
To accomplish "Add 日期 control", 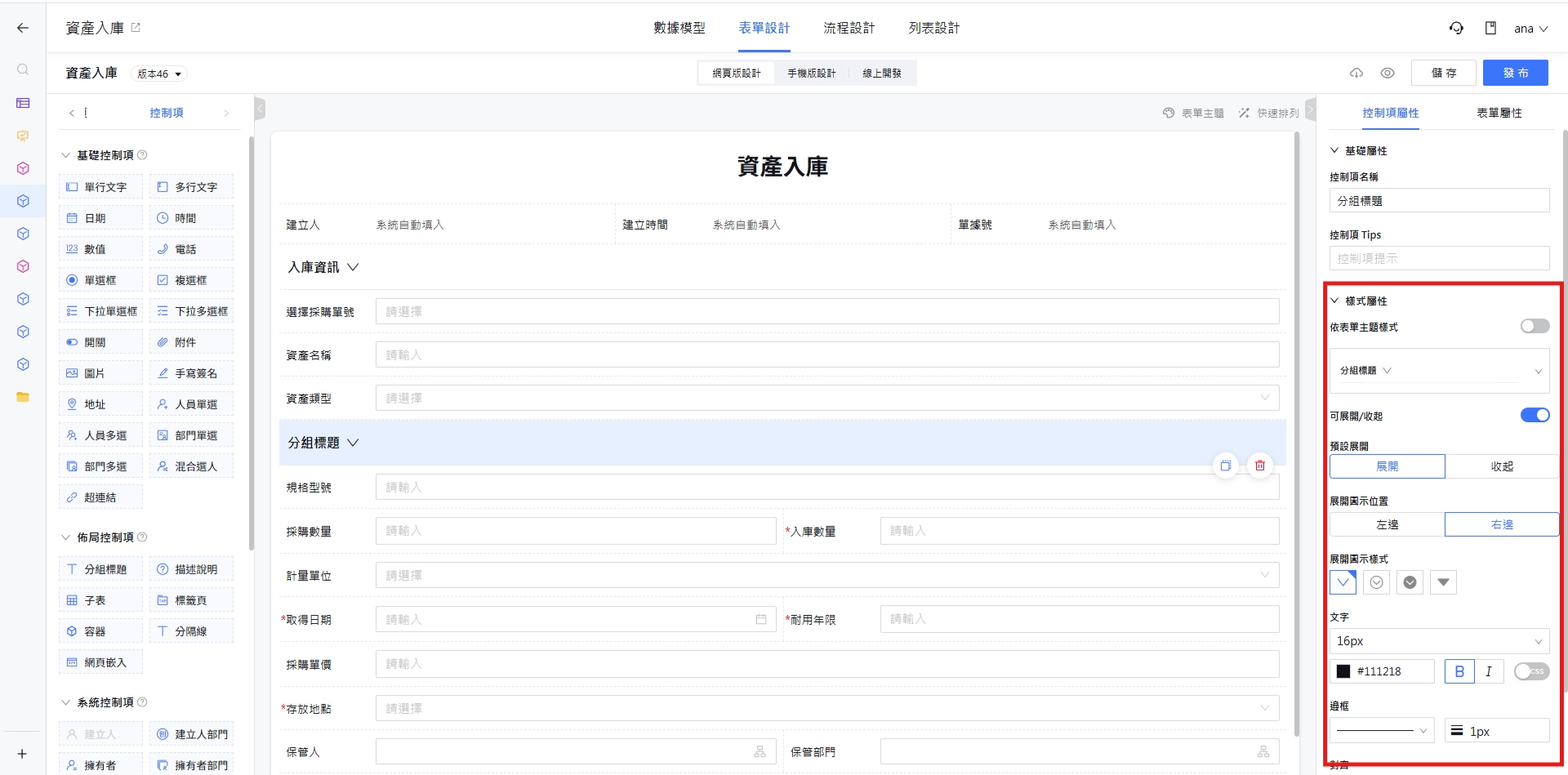I will [101, 218].
